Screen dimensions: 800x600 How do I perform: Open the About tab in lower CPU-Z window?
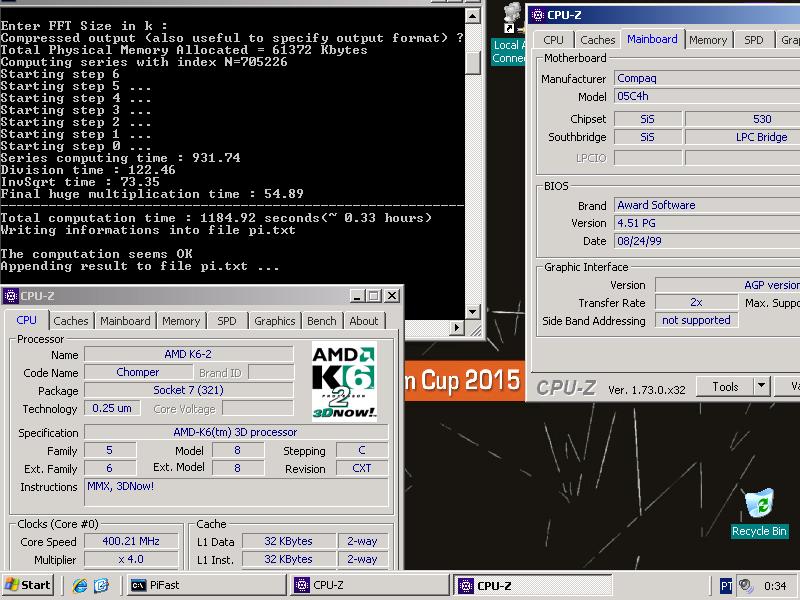[364, 321]
